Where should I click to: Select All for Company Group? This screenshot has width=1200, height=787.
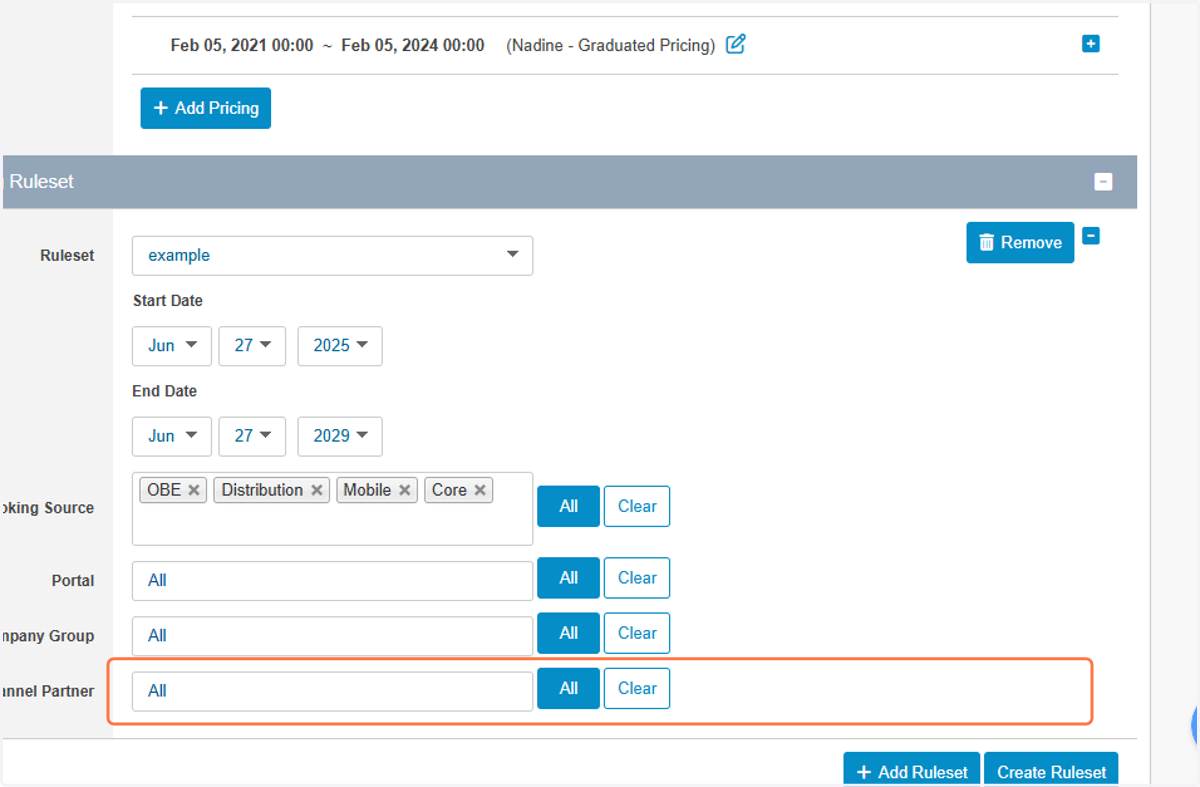pos(568,633)
